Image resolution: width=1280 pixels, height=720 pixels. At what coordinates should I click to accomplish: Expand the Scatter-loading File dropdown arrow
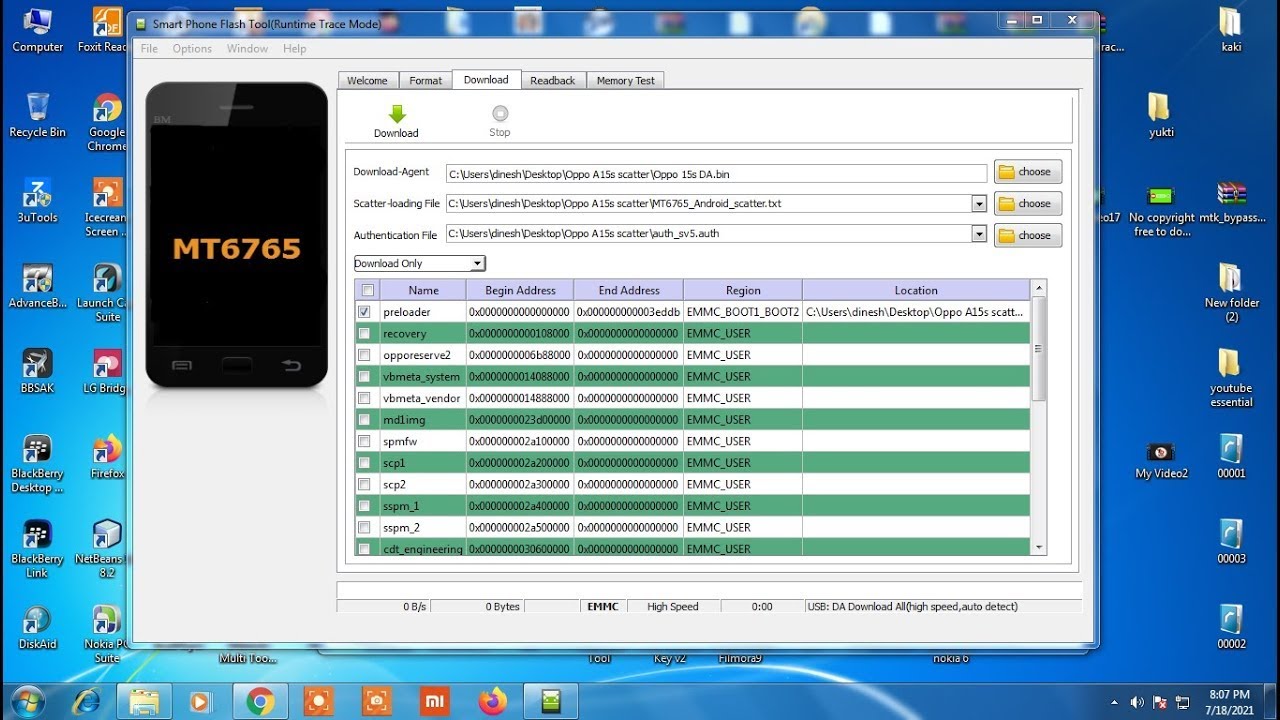(979, 204)
